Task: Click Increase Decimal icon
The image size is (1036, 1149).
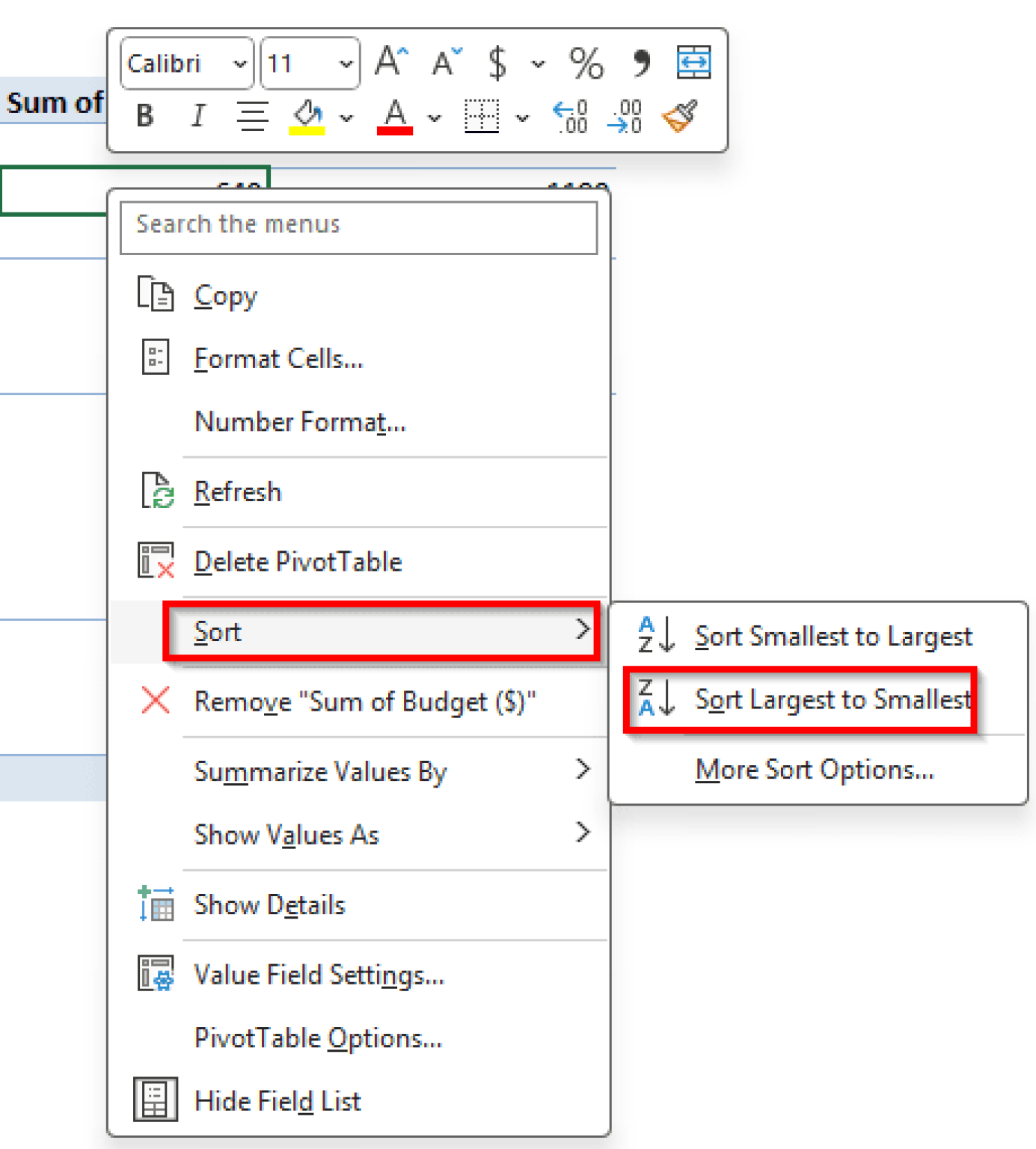Action: pyautogui.click(x=571, y=117)
